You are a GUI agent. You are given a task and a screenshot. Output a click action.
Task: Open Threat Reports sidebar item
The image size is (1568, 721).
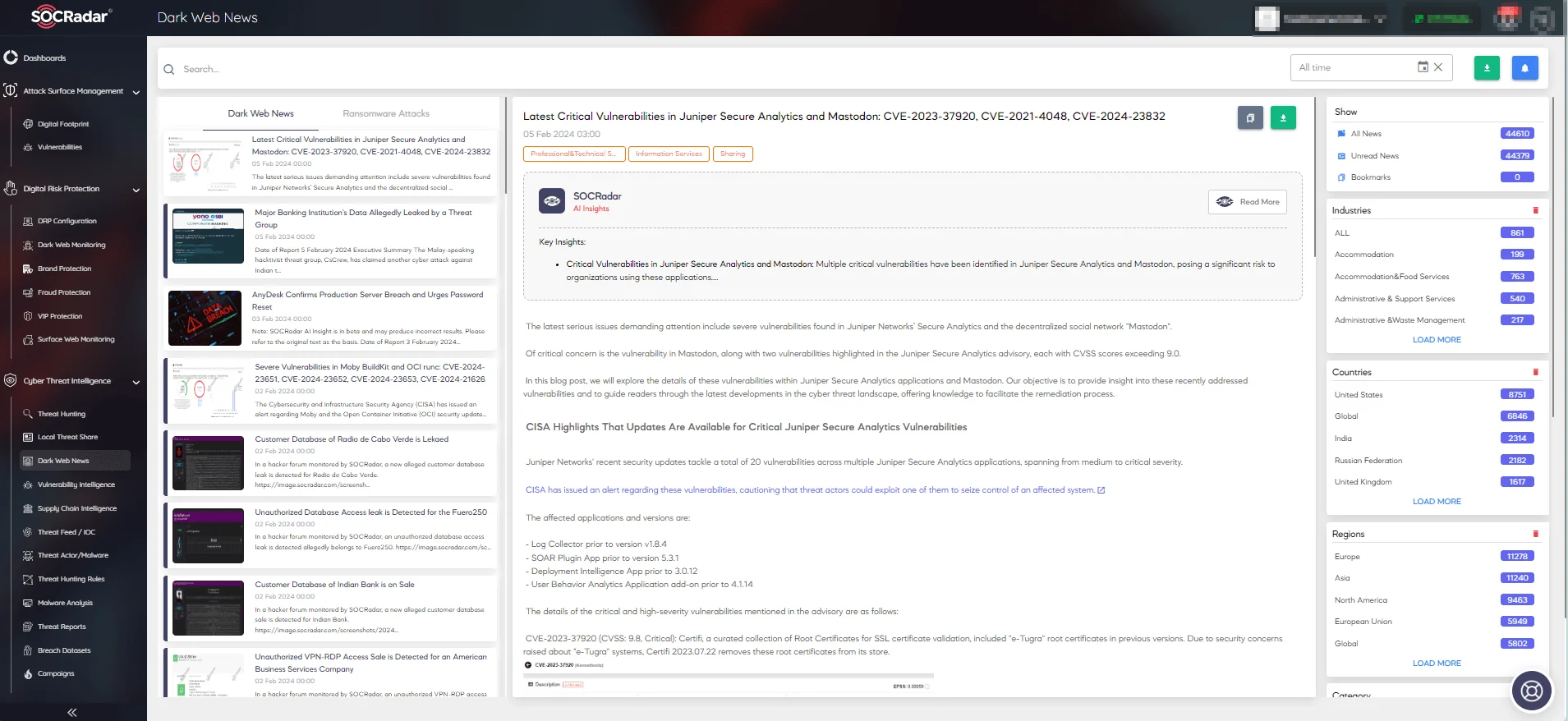(x=62, y=627)
